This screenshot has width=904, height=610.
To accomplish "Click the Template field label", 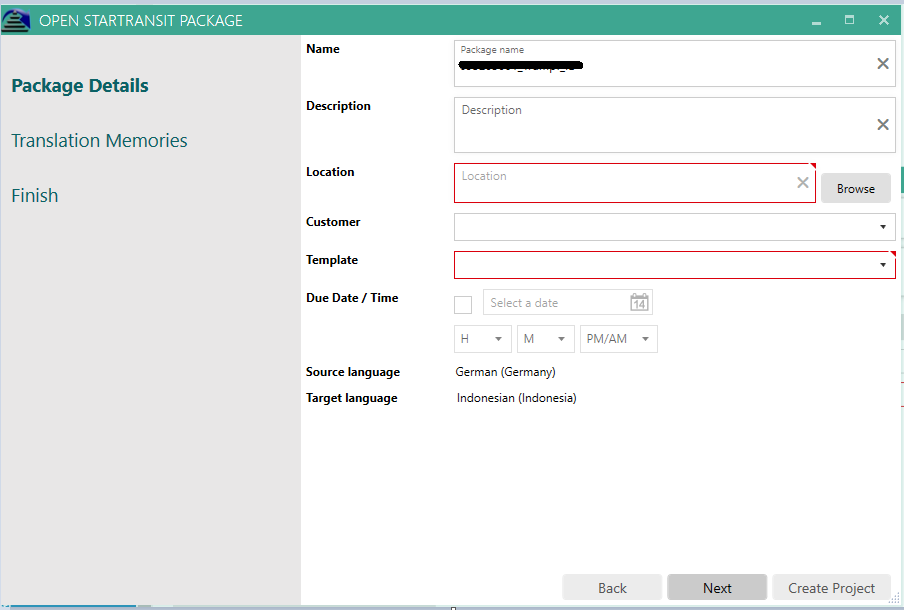I will pyautogui.click(x=332, y=260).
